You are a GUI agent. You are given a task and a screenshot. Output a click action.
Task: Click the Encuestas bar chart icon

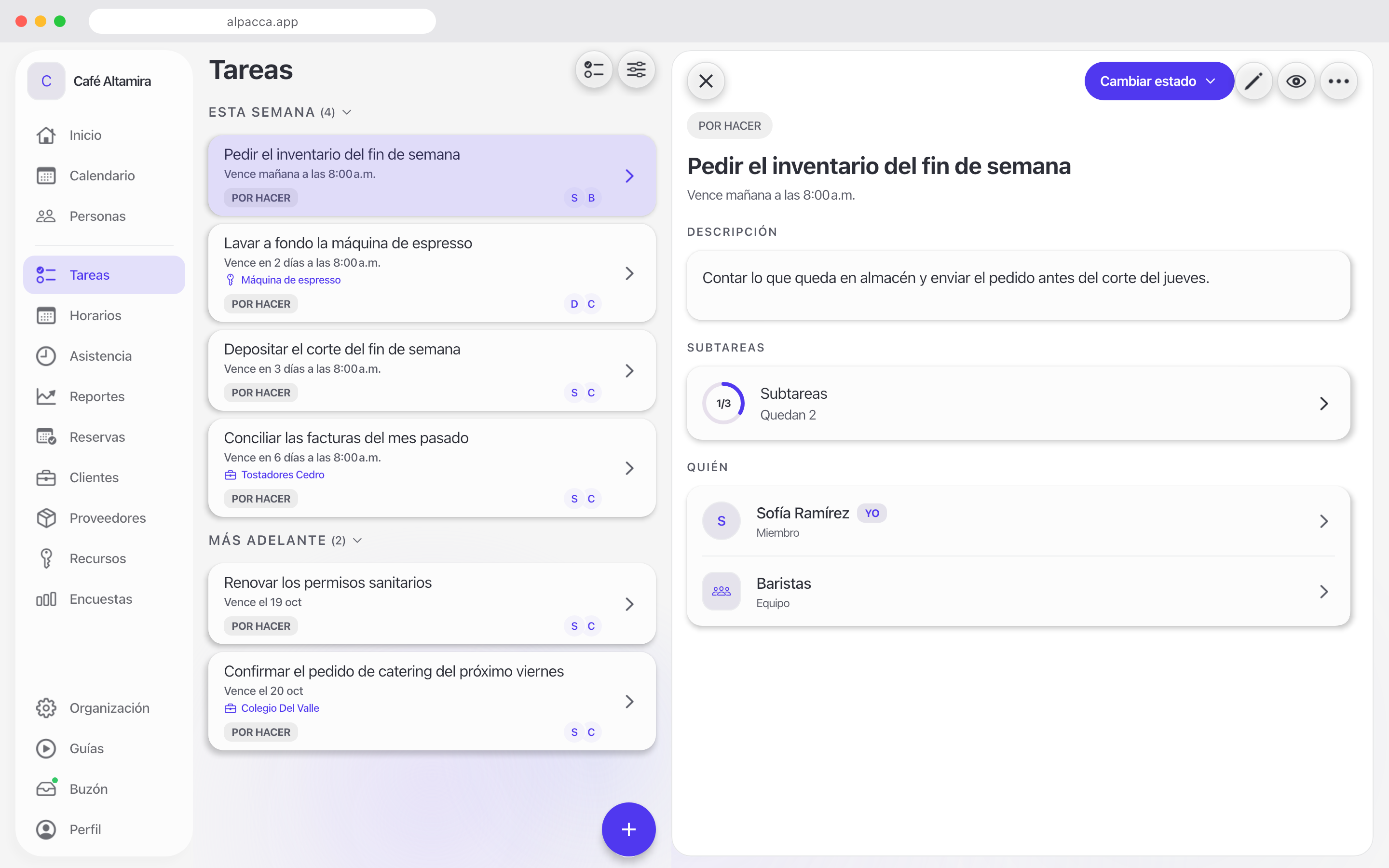46,599
